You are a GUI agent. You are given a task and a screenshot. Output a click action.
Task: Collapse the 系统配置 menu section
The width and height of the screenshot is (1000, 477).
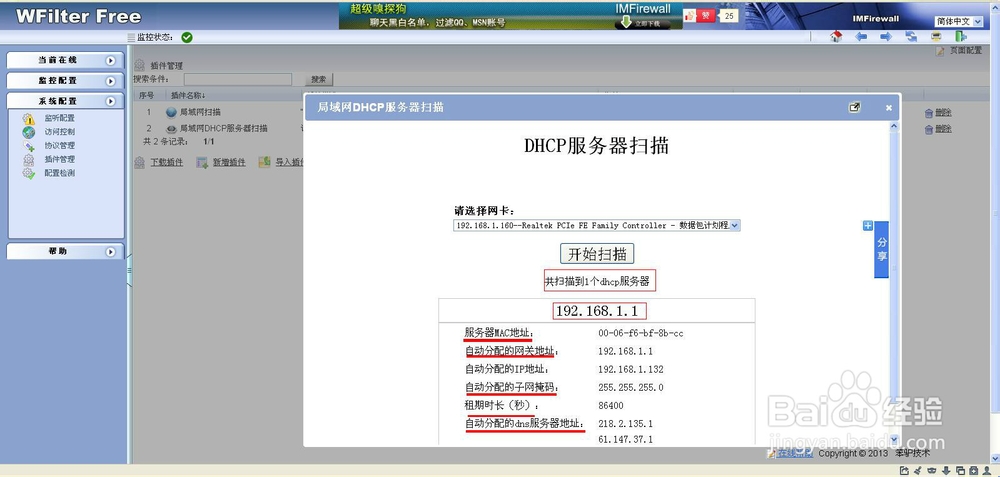[65, 101]
